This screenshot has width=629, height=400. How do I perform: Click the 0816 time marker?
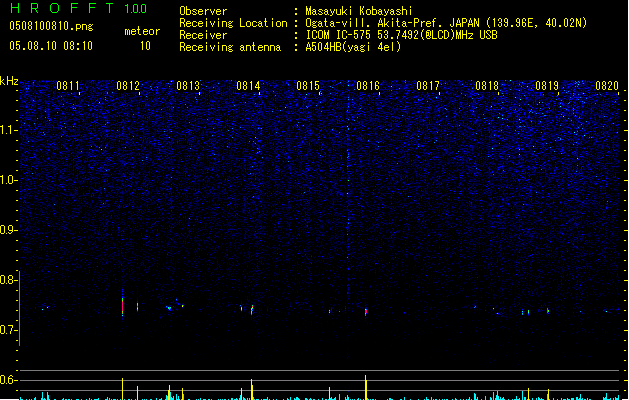[x=368, y=86]
